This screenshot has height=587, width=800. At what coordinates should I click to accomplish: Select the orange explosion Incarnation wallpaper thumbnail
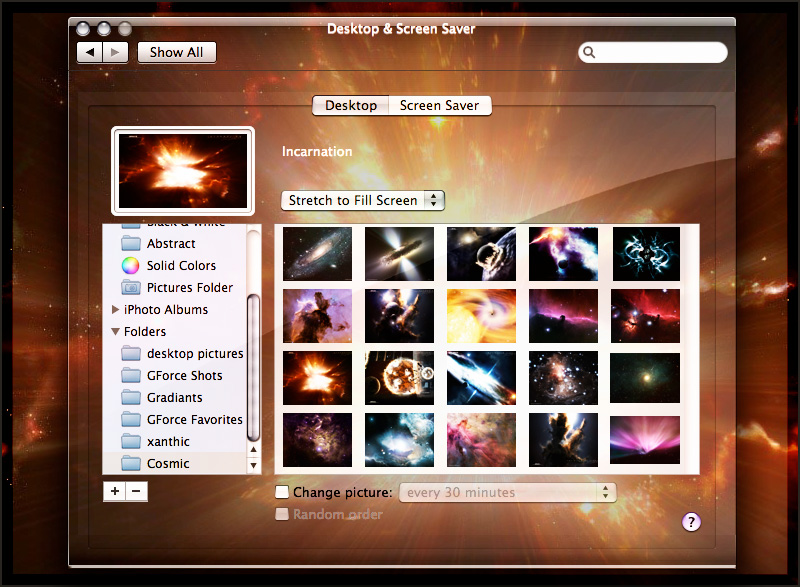317,378
